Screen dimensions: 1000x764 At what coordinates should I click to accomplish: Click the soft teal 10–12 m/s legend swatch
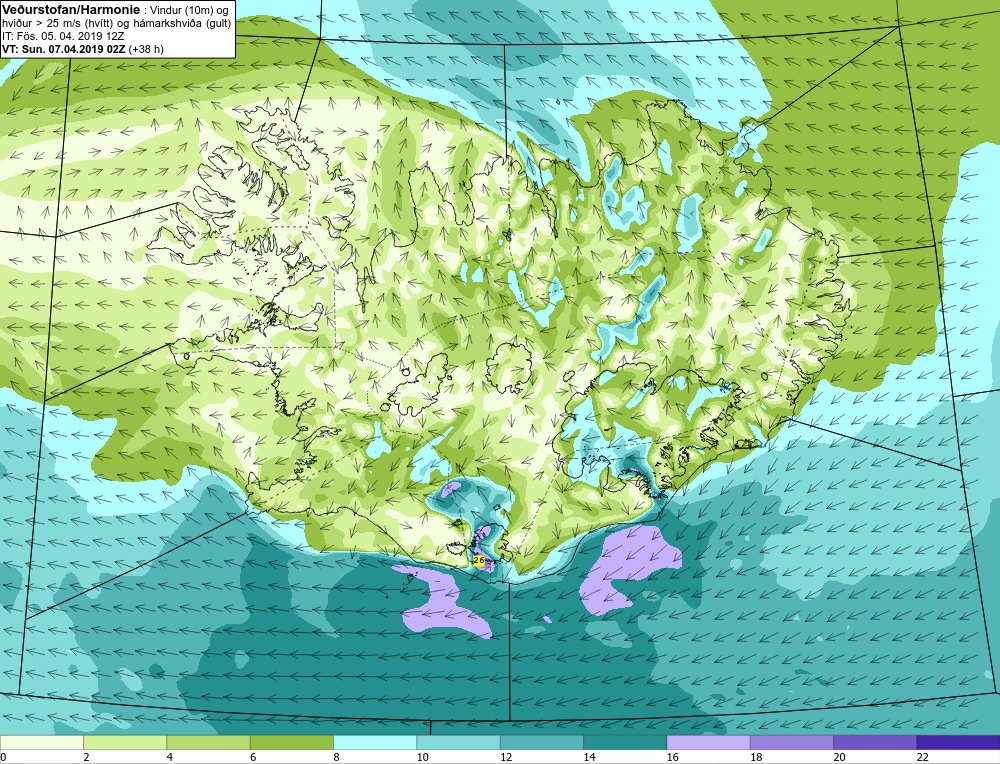(459, 742)
